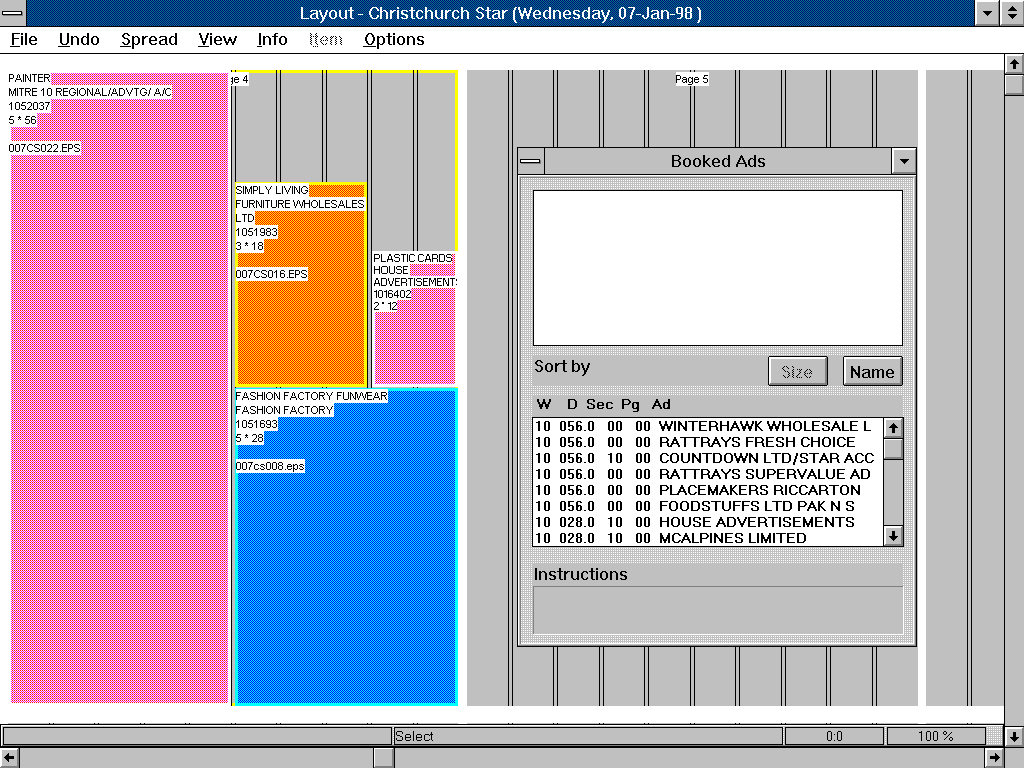The width and height of the screenshot is (1024, 768).
Task: Click the booked ads list down arrow
Action: tap(893, 536)
